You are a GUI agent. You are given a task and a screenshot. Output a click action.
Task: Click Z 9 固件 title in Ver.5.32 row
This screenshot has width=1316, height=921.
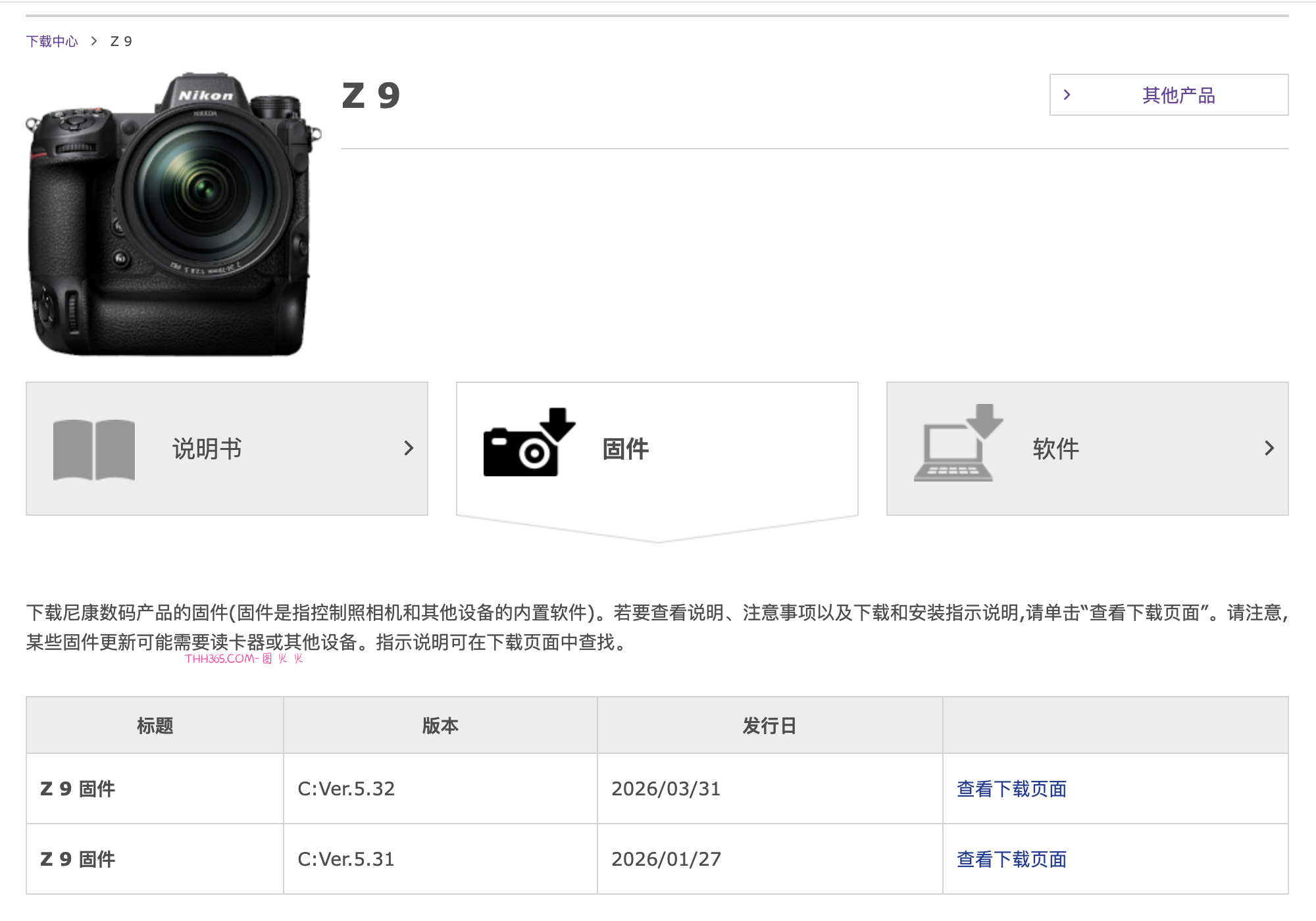[x=78, y=789]
